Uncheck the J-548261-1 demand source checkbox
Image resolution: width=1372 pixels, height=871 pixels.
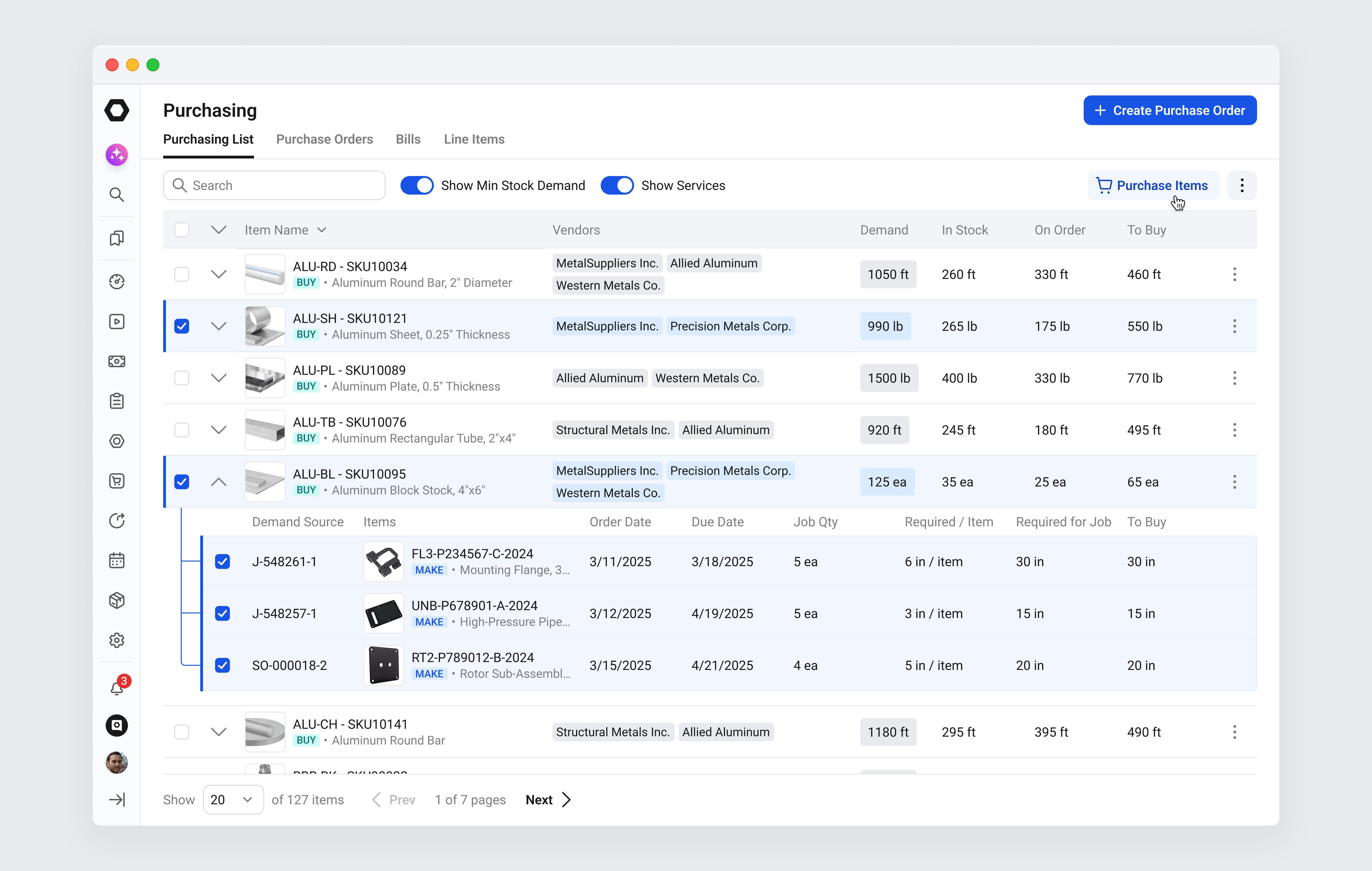click(222, 561)
